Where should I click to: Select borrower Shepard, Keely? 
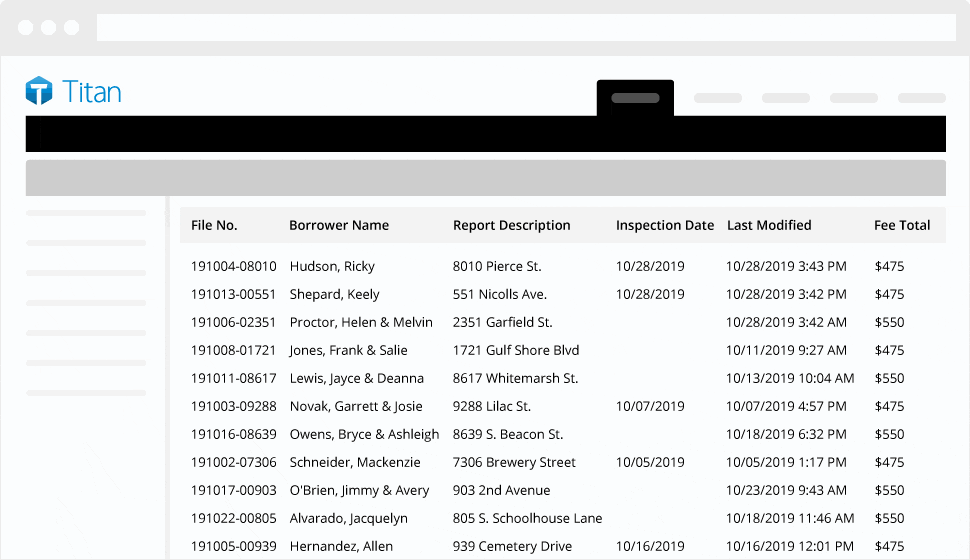click(335, 295)
